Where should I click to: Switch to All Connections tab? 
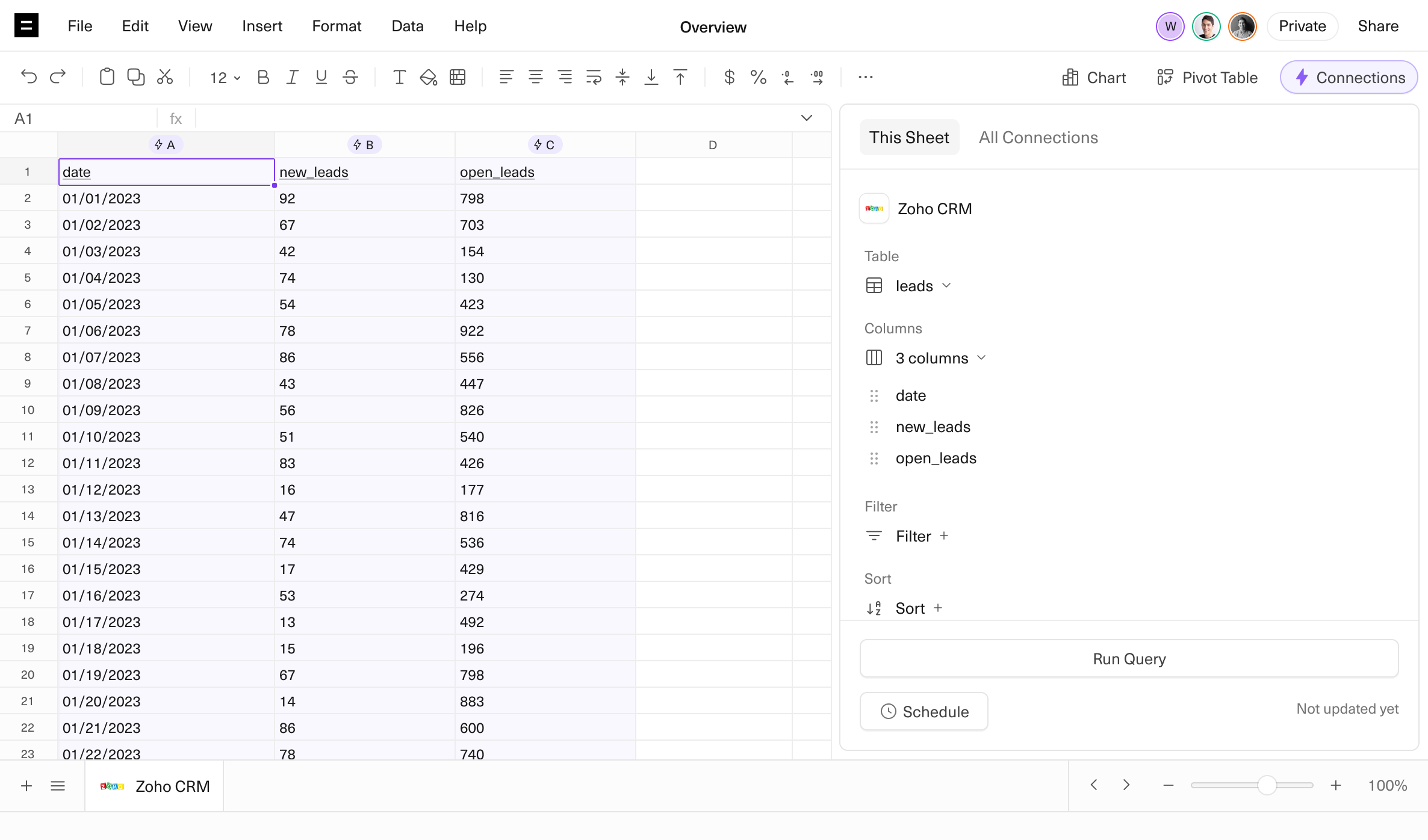(x=1038, y=137)
